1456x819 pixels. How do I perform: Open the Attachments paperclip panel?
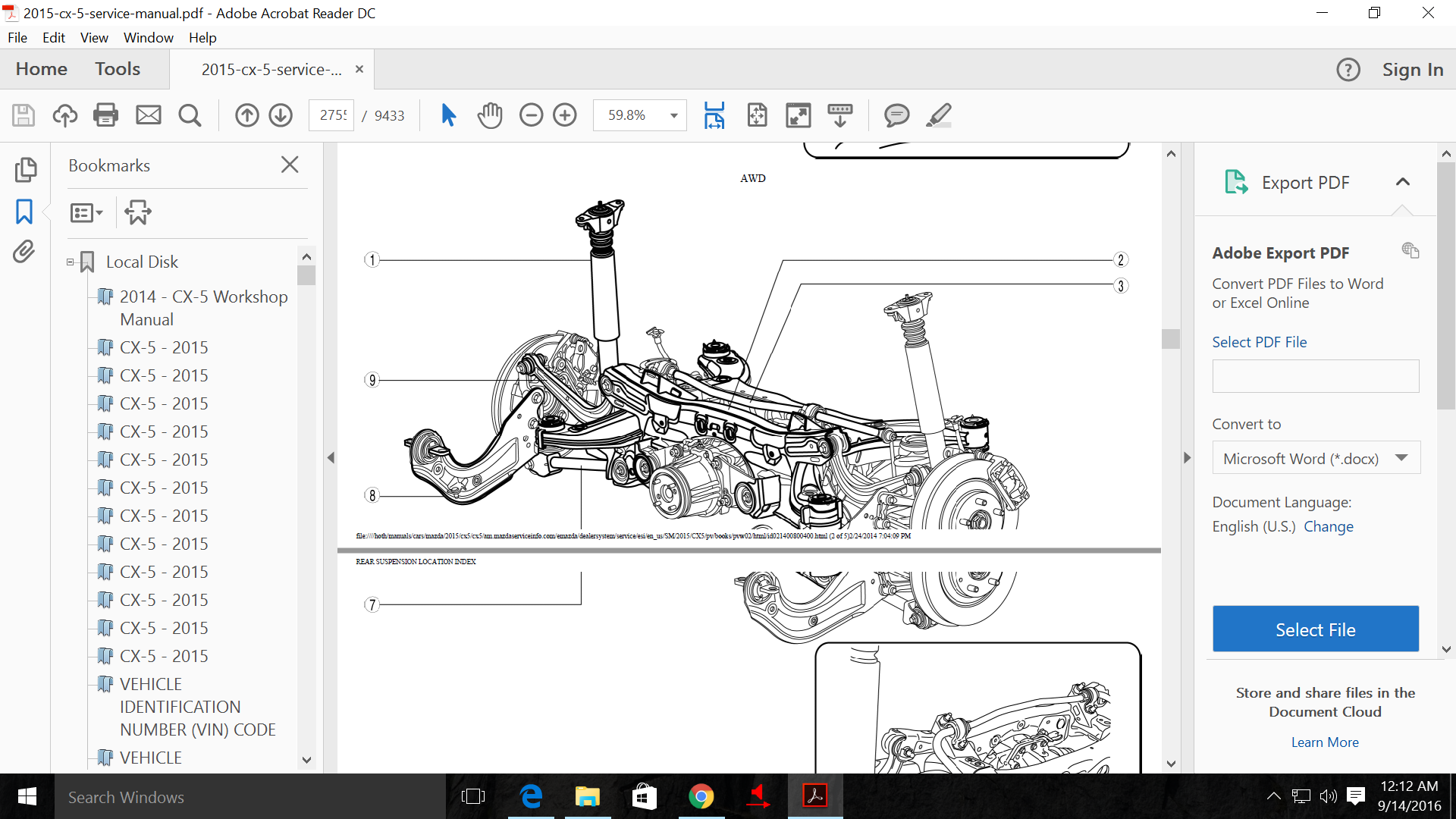click(24, 252)
